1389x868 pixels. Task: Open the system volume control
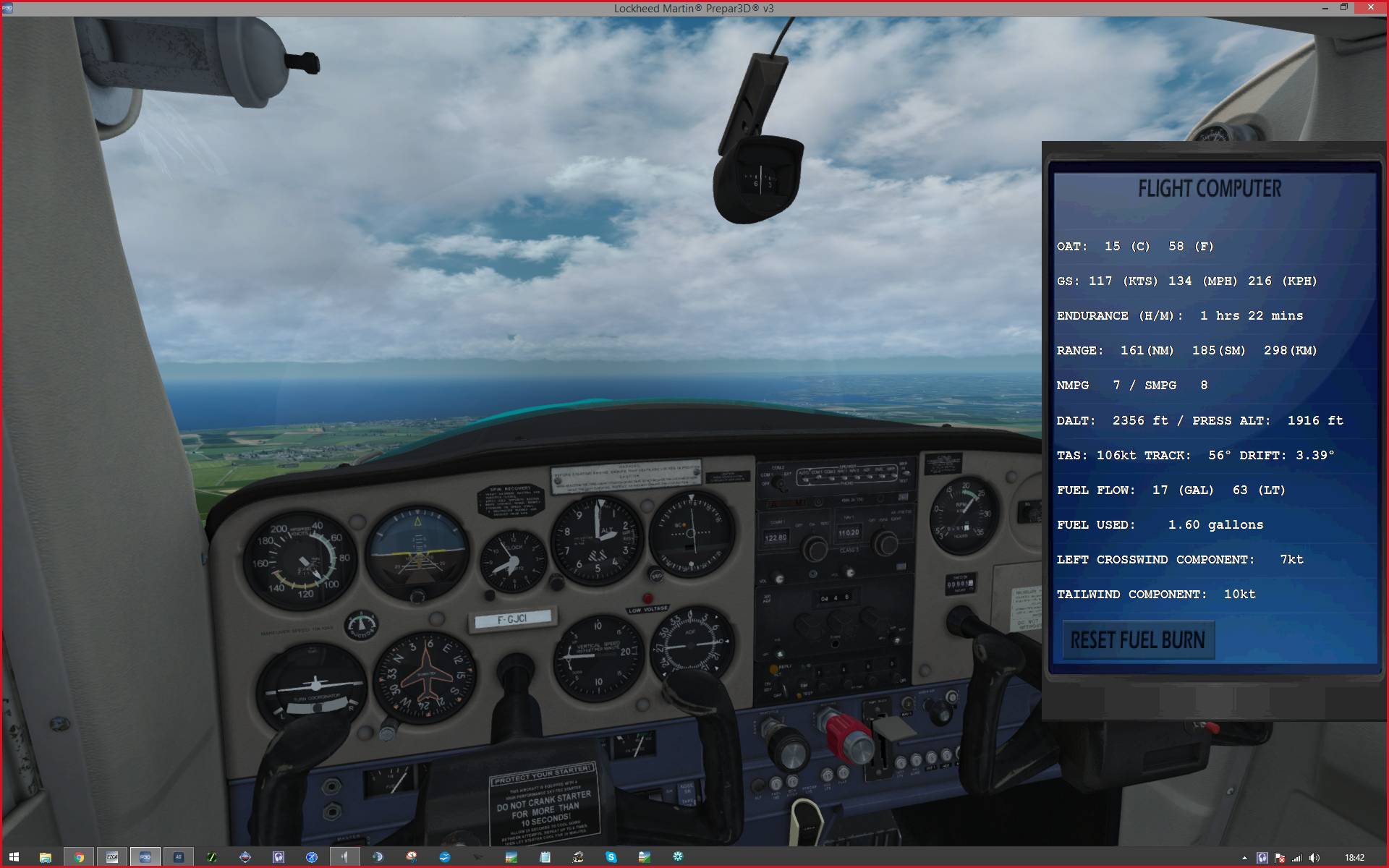(1314, 858)
